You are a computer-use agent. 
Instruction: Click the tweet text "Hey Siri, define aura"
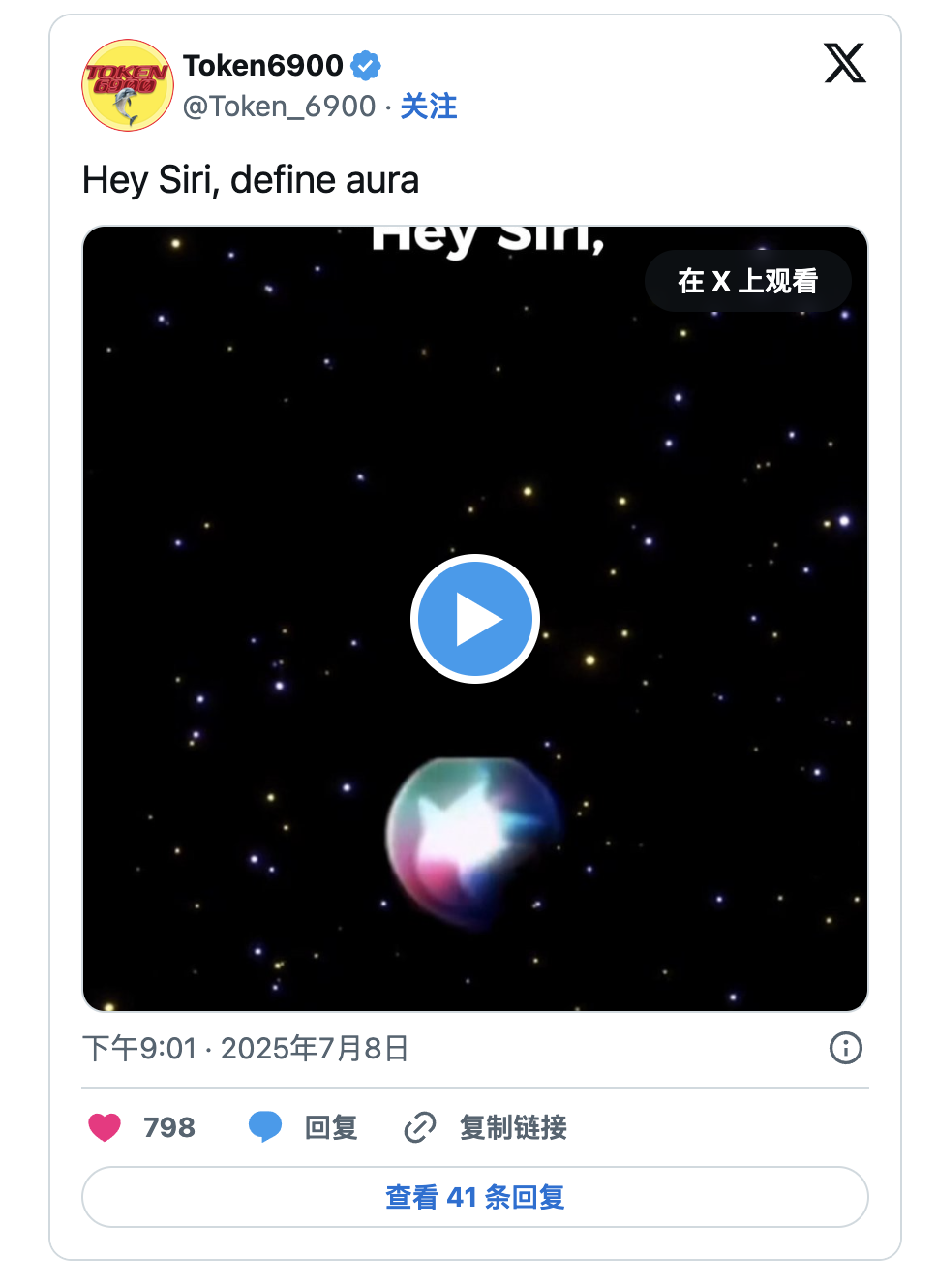pyautogui.click(x=251, y=180)
